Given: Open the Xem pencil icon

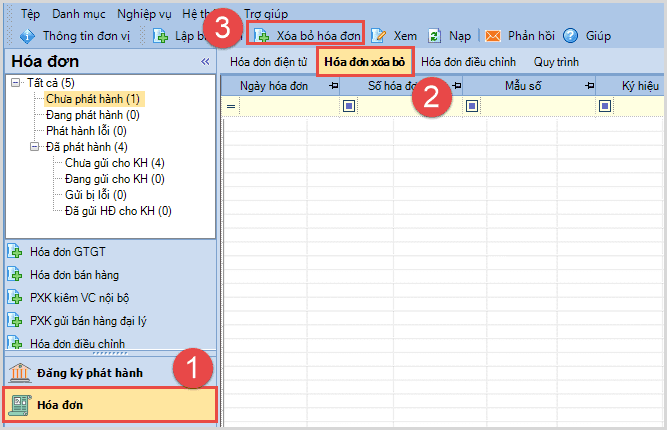Looking at the screenshot, I should 378,36.
